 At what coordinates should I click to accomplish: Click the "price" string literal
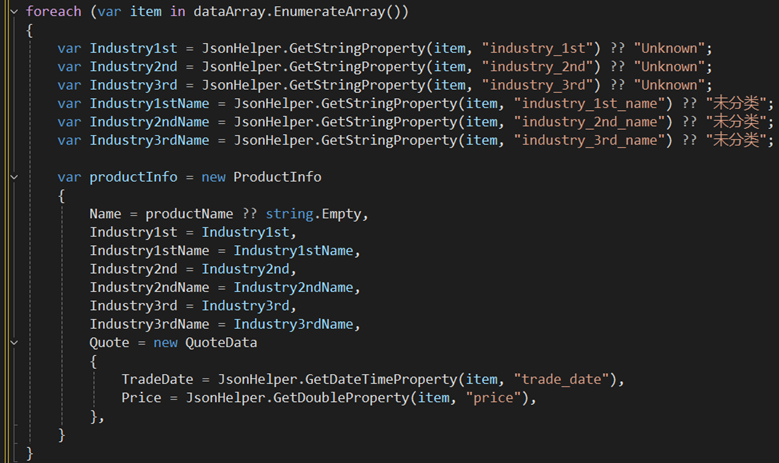[x=493, y=397]
